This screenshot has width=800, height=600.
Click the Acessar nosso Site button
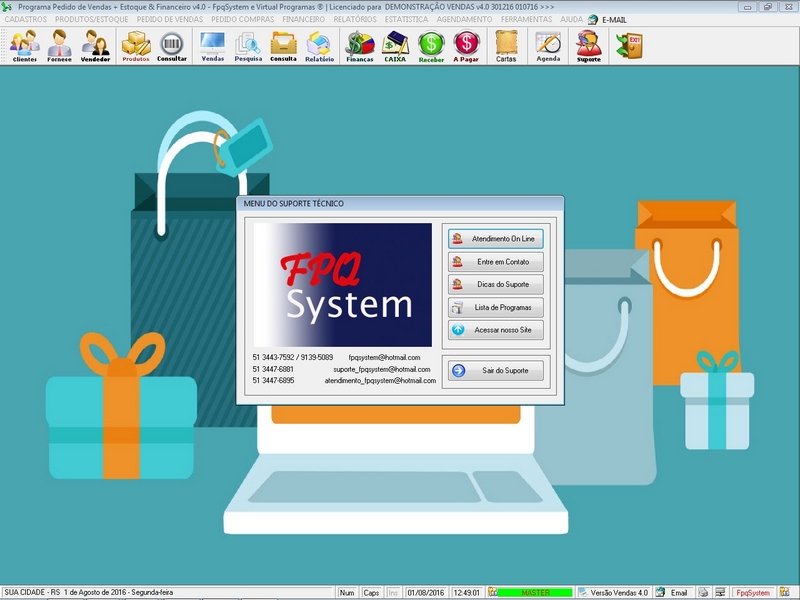(495, 330)
